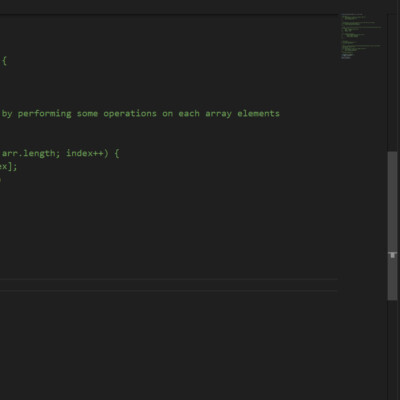Click the white marker on the scrollbar ruler
400x400 pixels.
pos(393,255)
